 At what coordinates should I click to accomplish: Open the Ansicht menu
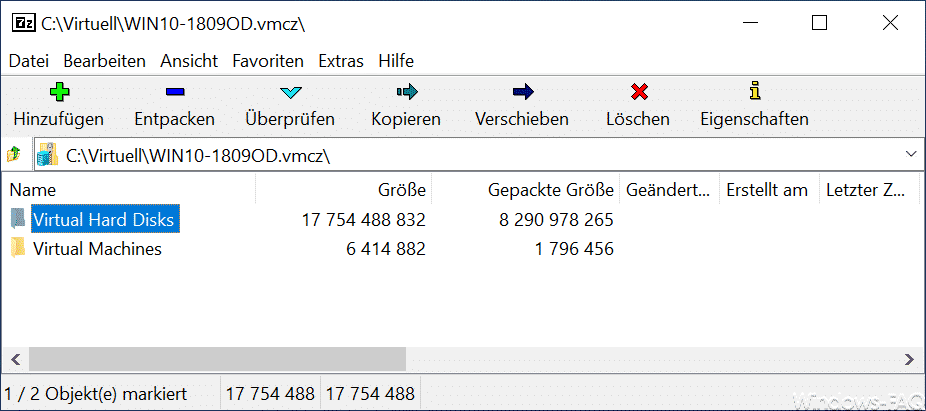(x=189, y=61)
